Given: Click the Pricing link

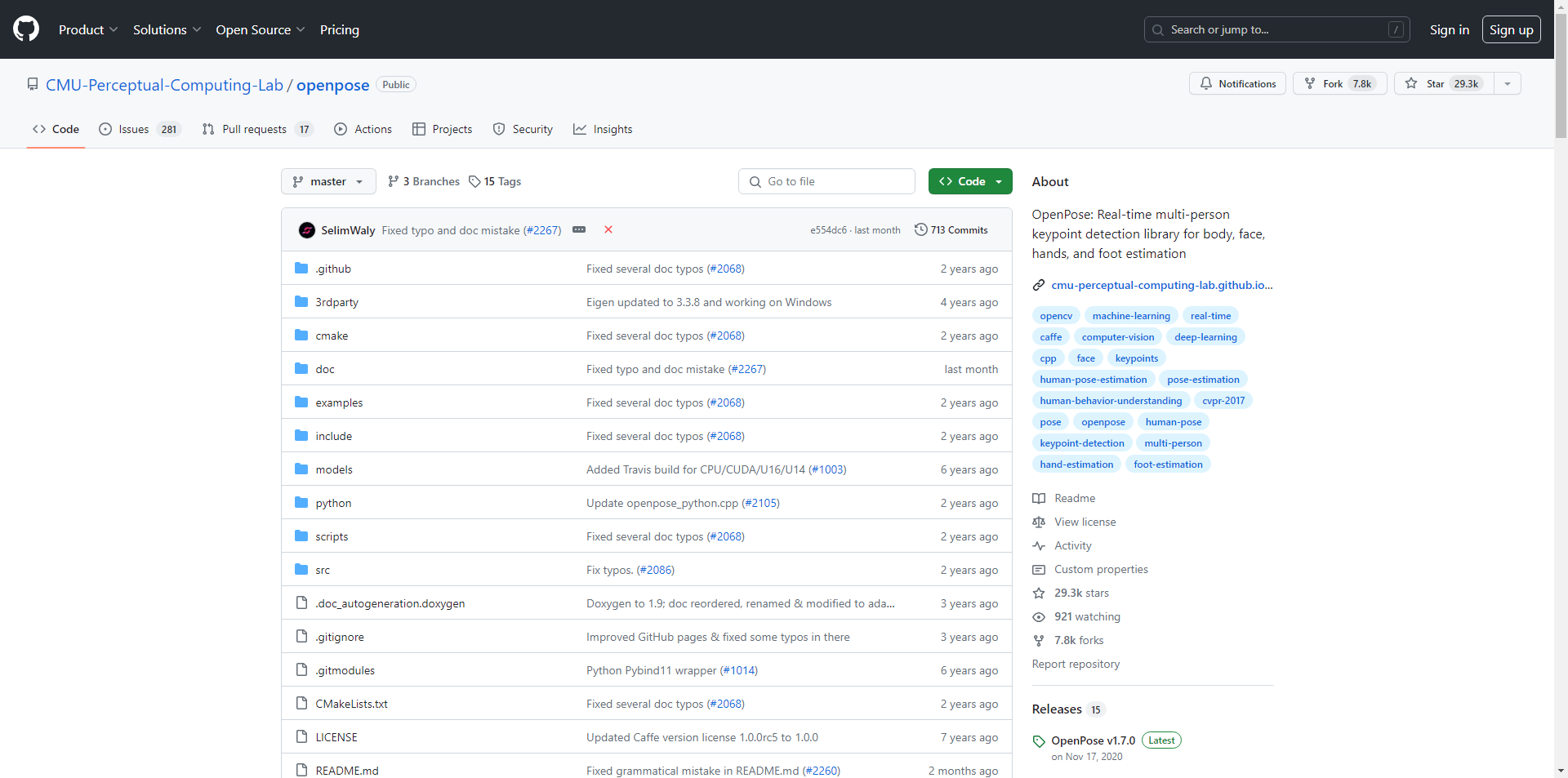Looking at the screenshot, I should [340, 29].
